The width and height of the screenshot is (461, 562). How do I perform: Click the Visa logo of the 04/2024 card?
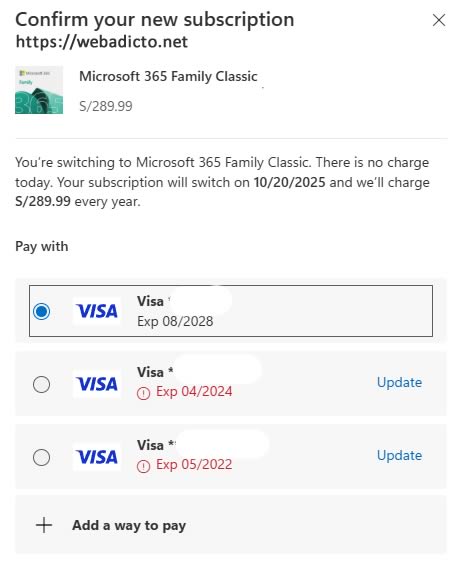(97, 384)
